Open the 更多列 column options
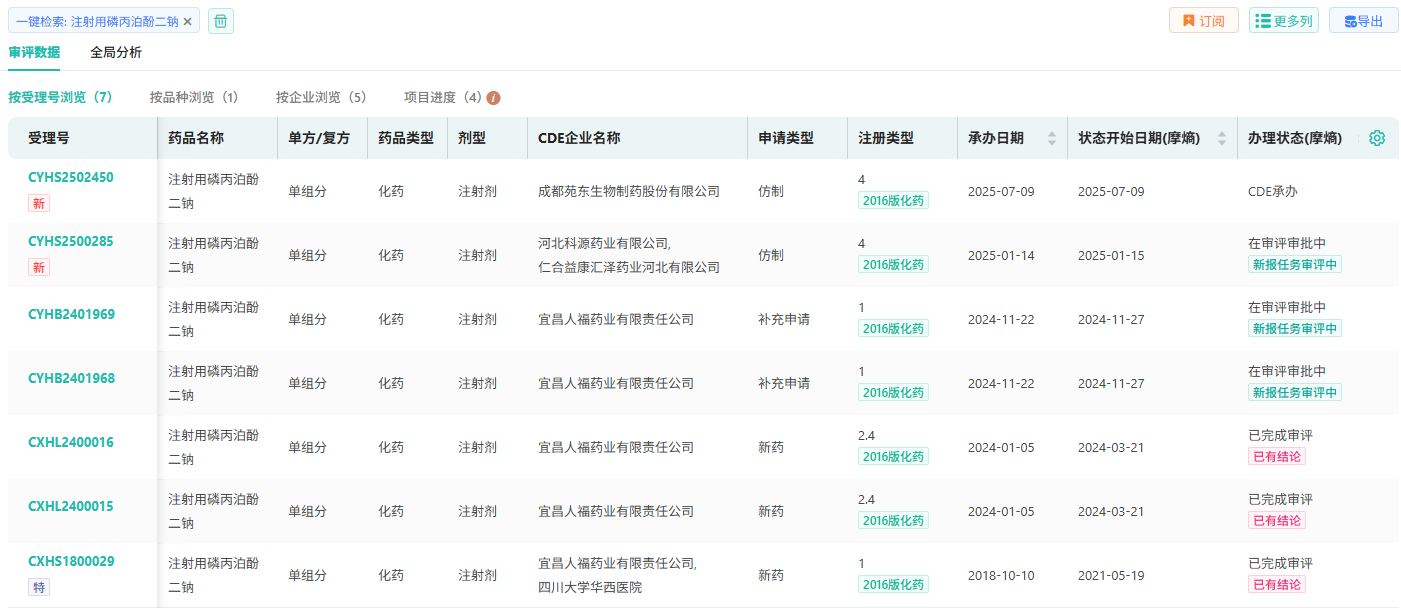The height and width of the screenshot is (608, 1401). pyautogui.click(x=1283, y=21)
